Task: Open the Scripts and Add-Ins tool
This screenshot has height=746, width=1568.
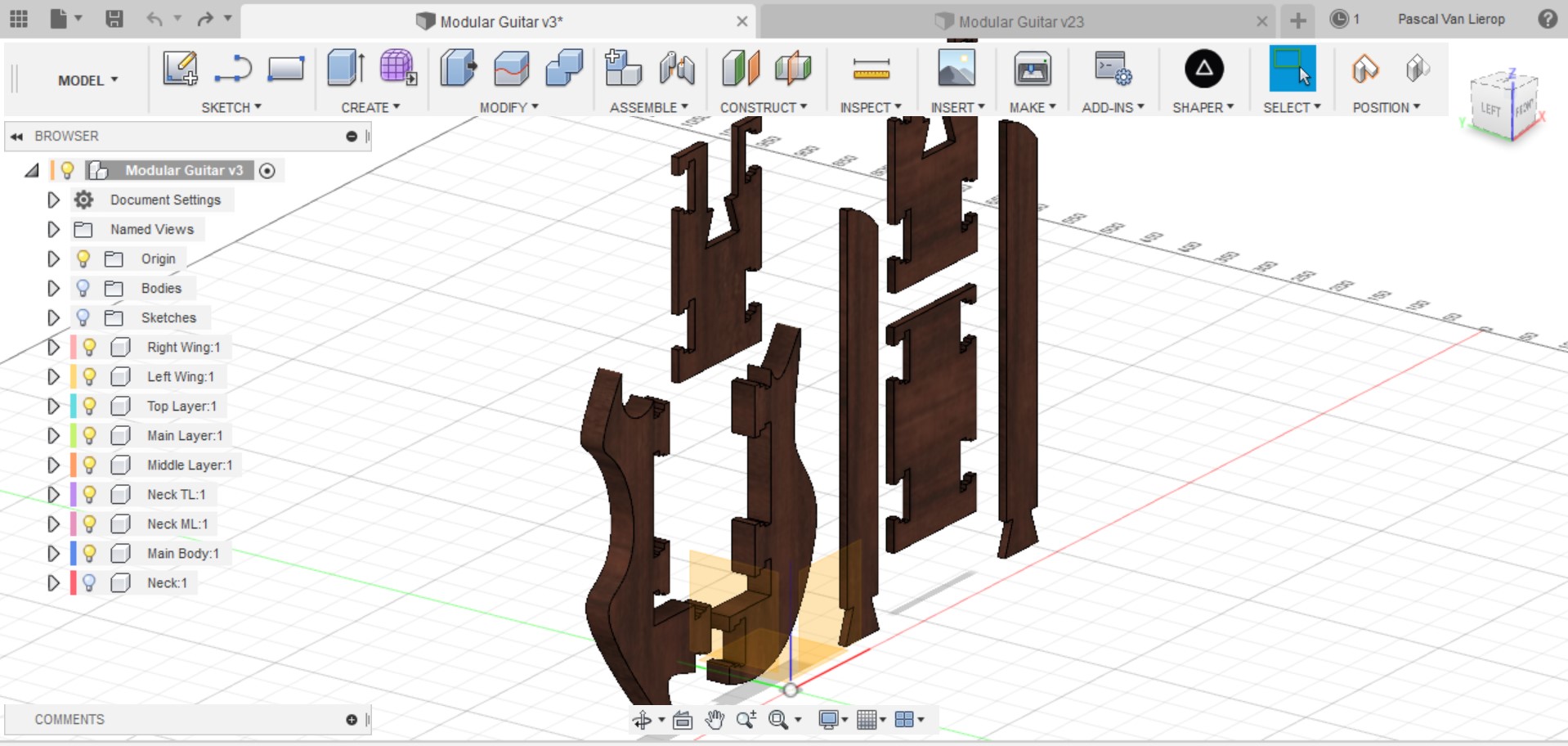Action: tap(1113, 69)
